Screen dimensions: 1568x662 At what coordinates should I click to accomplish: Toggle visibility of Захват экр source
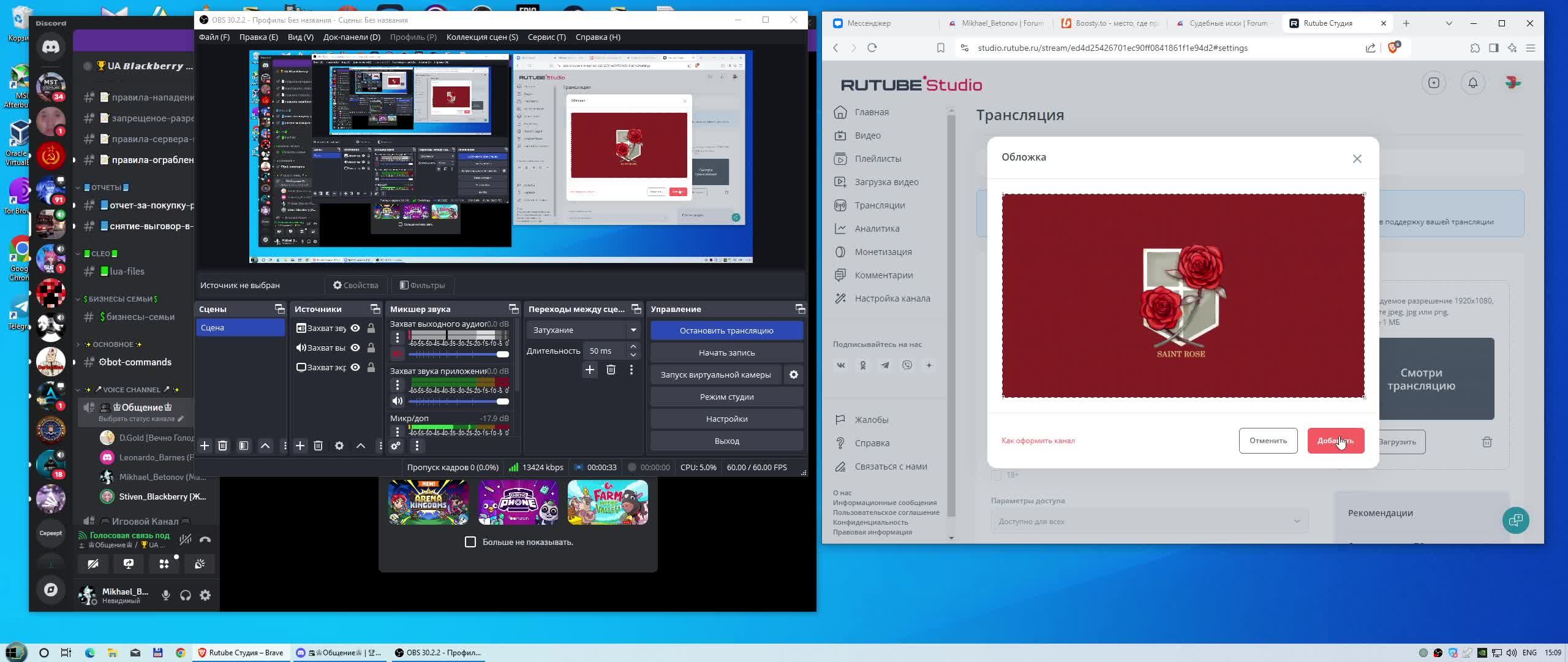pyautogui.click(x=355, y=367)
